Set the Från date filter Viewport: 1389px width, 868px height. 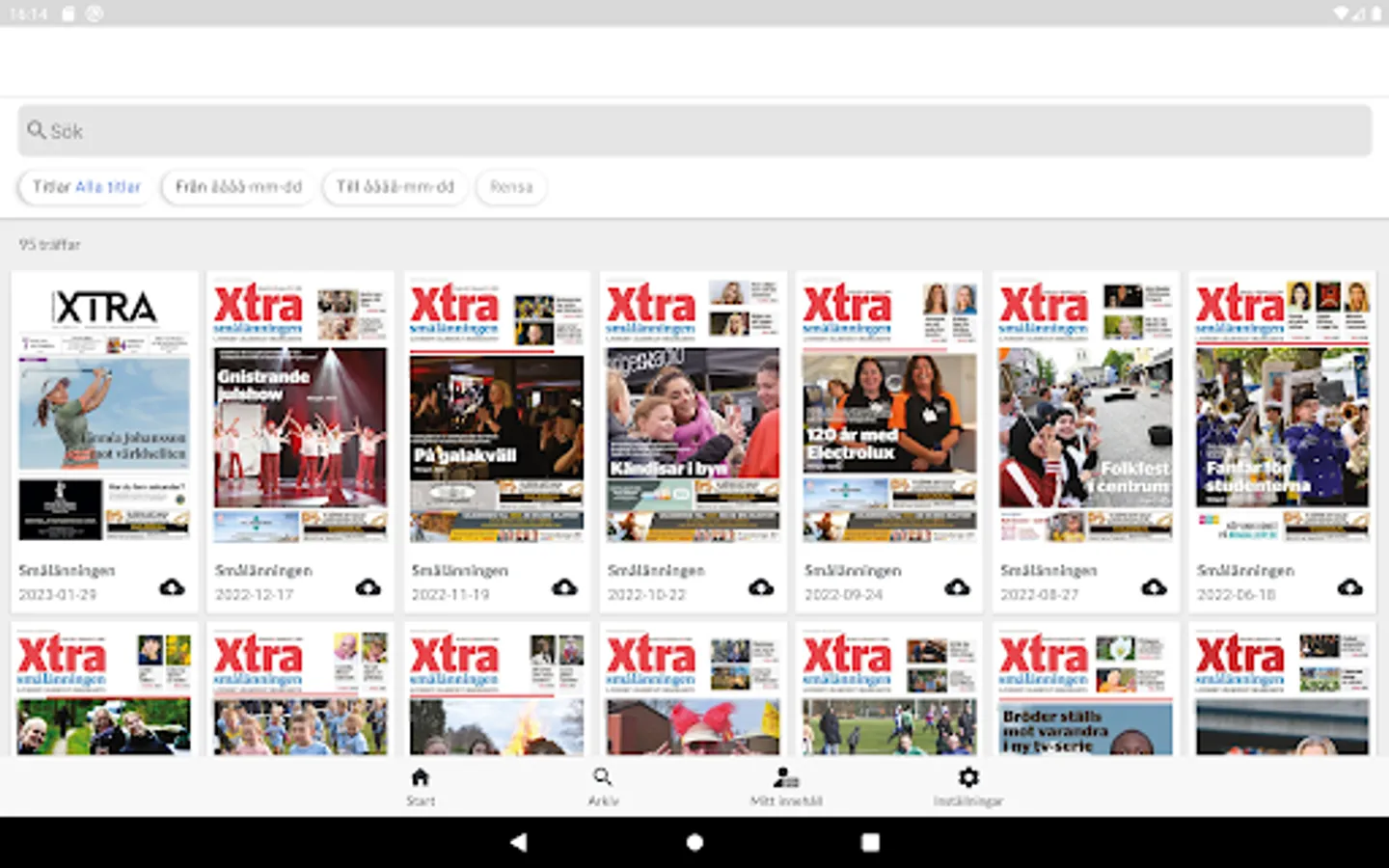click(x=238, y=187)
